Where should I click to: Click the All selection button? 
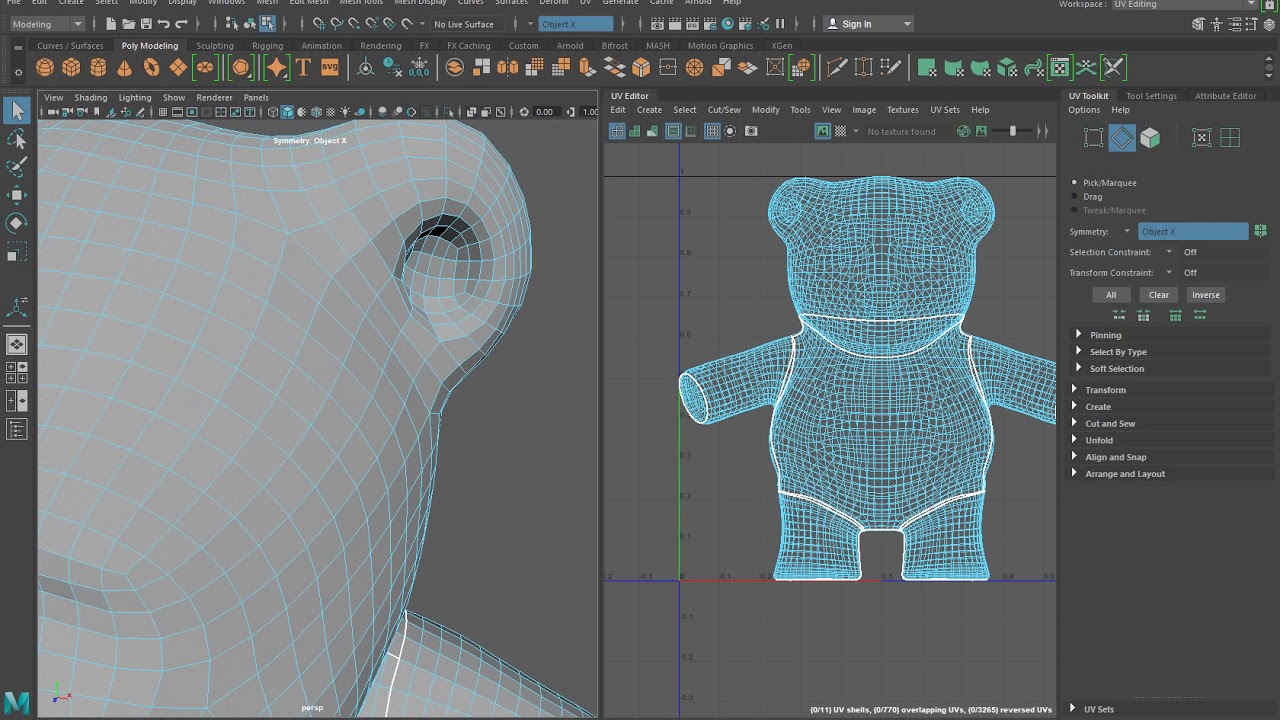(x=1111, y=295)
